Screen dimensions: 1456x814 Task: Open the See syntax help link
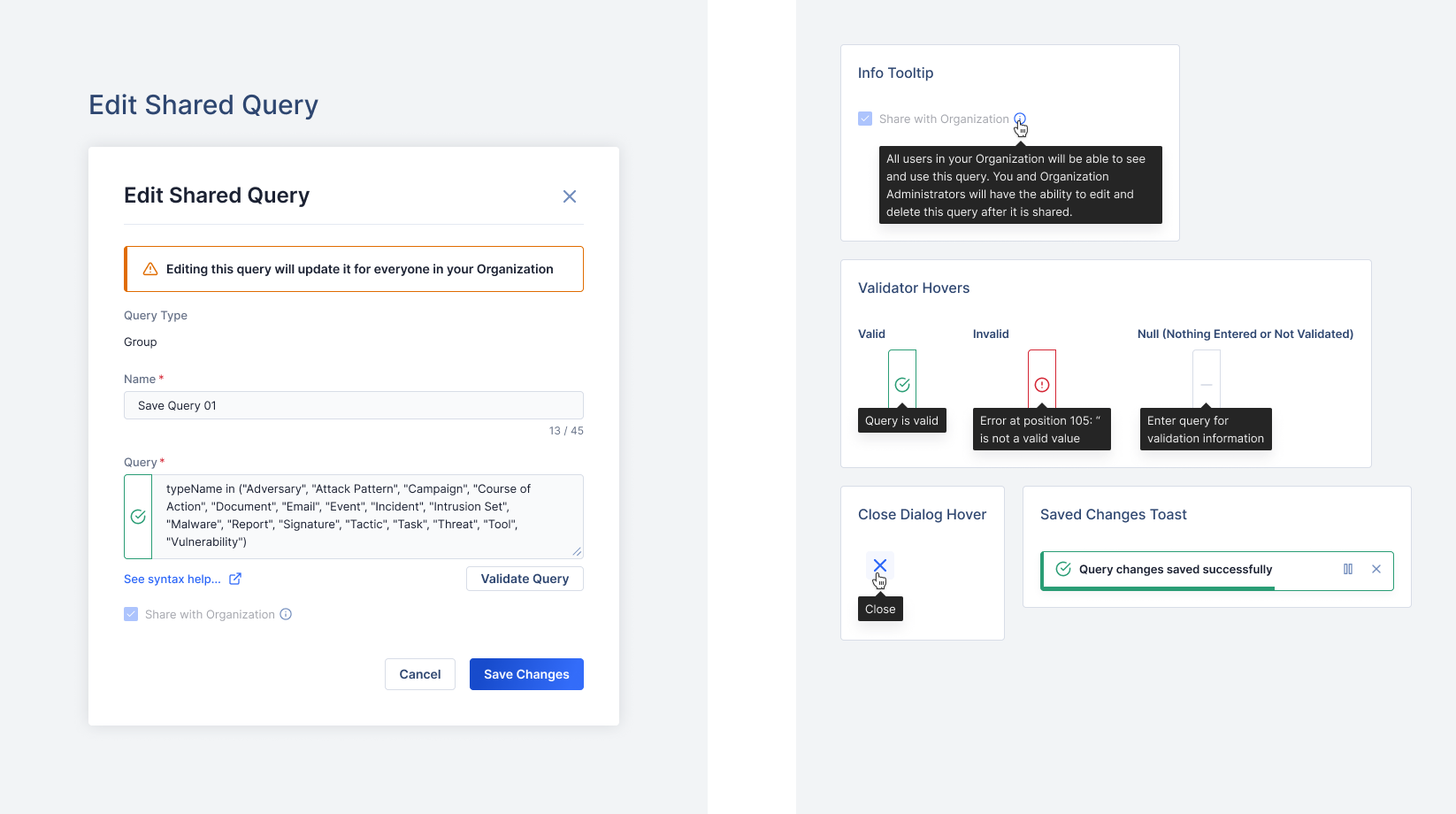click(172, 579)
